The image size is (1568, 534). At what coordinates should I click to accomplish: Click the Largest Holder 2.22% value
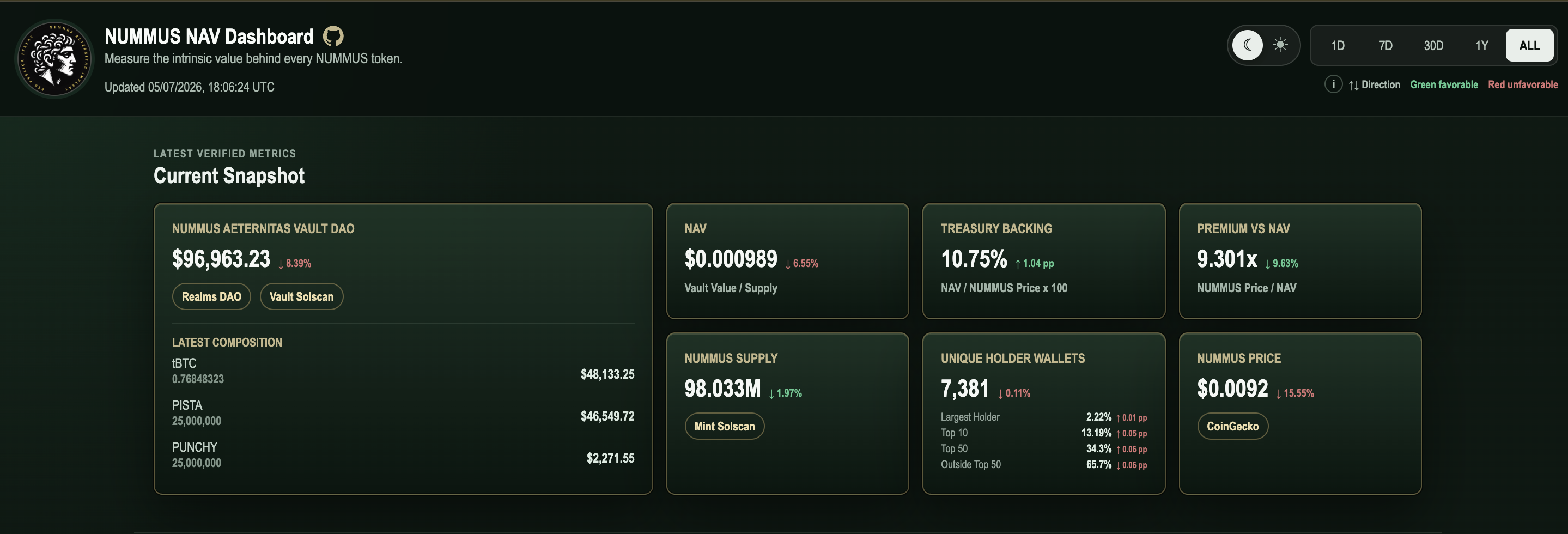click(x=1099, y=417)
